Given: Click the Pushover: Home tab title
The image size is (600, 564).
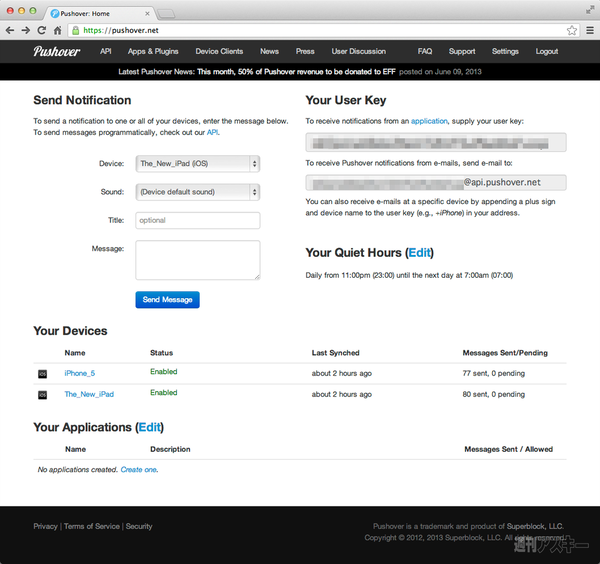Looking at the screenshot, I should 85,13.
